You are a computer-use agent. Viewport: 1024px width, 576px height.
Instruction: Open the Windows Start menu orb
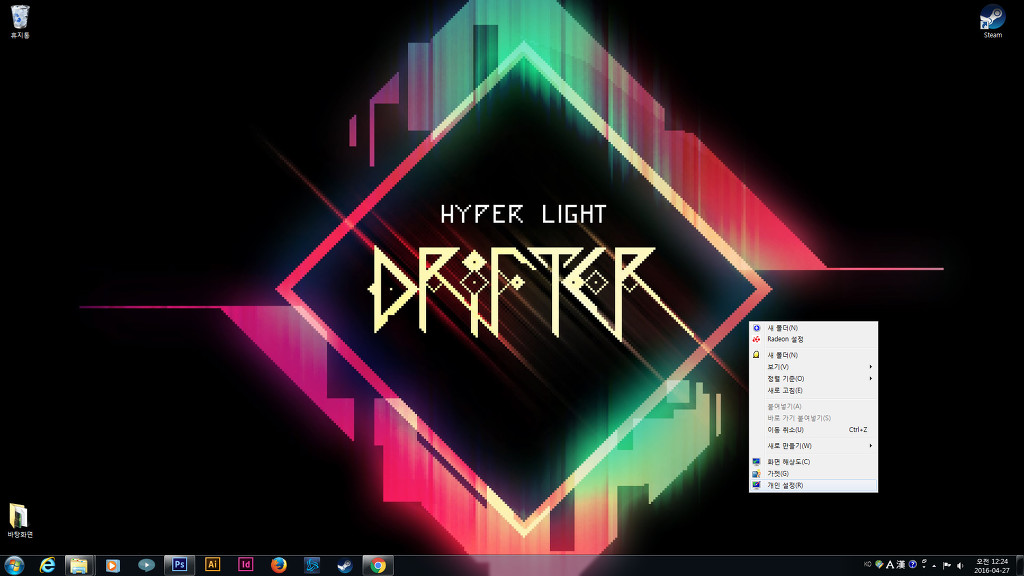pyautogui.click(x=14, y=565)
